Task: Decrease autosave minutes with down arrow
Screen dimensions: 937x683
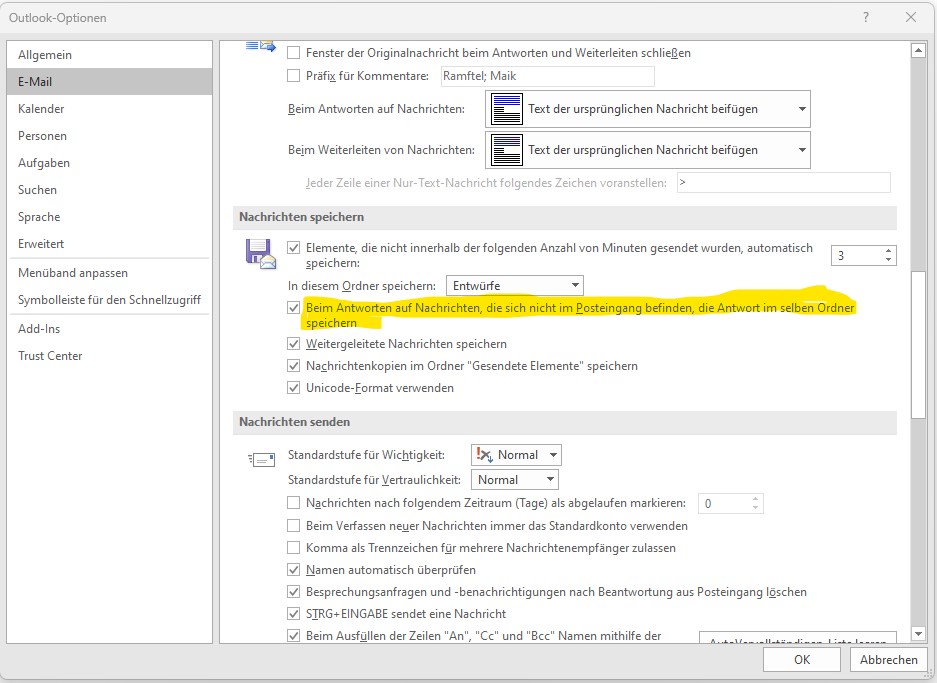Action: [x=889, y=260]
